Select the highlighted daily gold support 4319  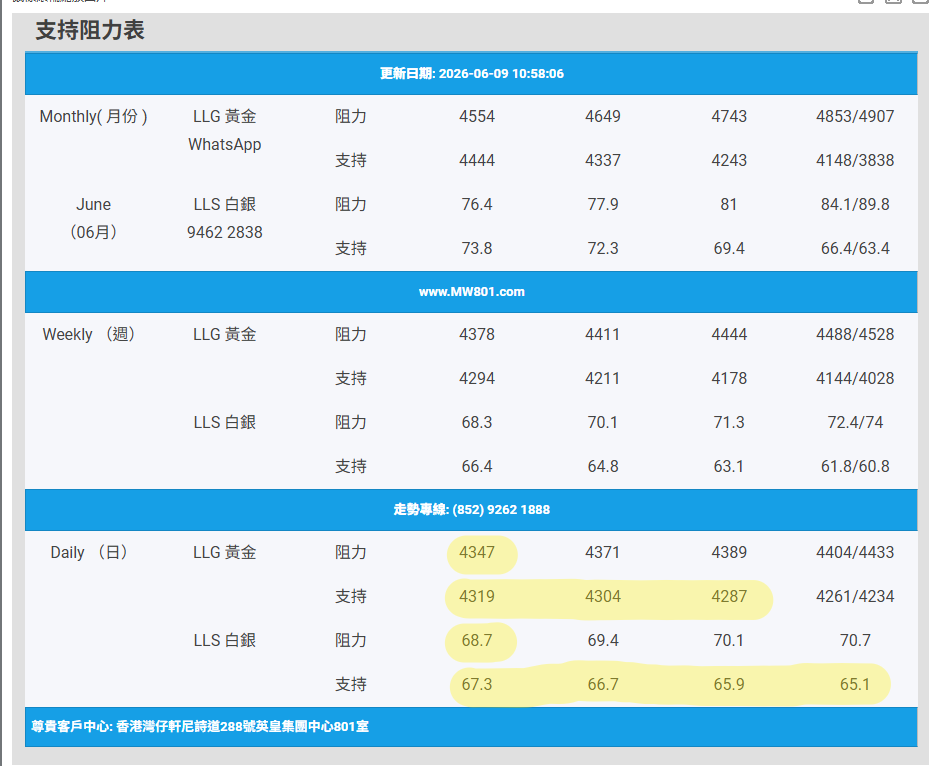tap(477, 596)
